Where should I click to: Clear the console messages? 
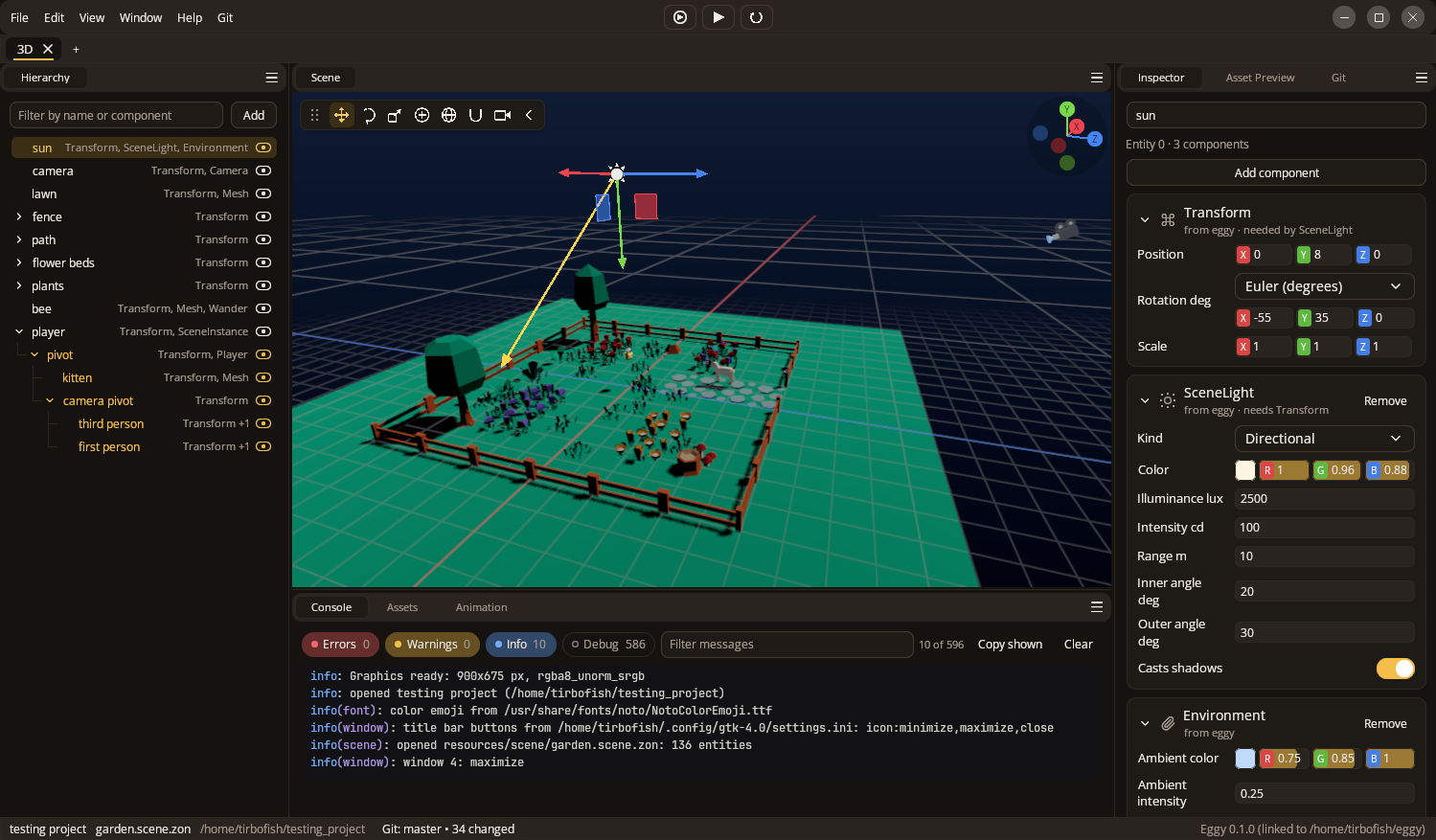(1078, 644)
